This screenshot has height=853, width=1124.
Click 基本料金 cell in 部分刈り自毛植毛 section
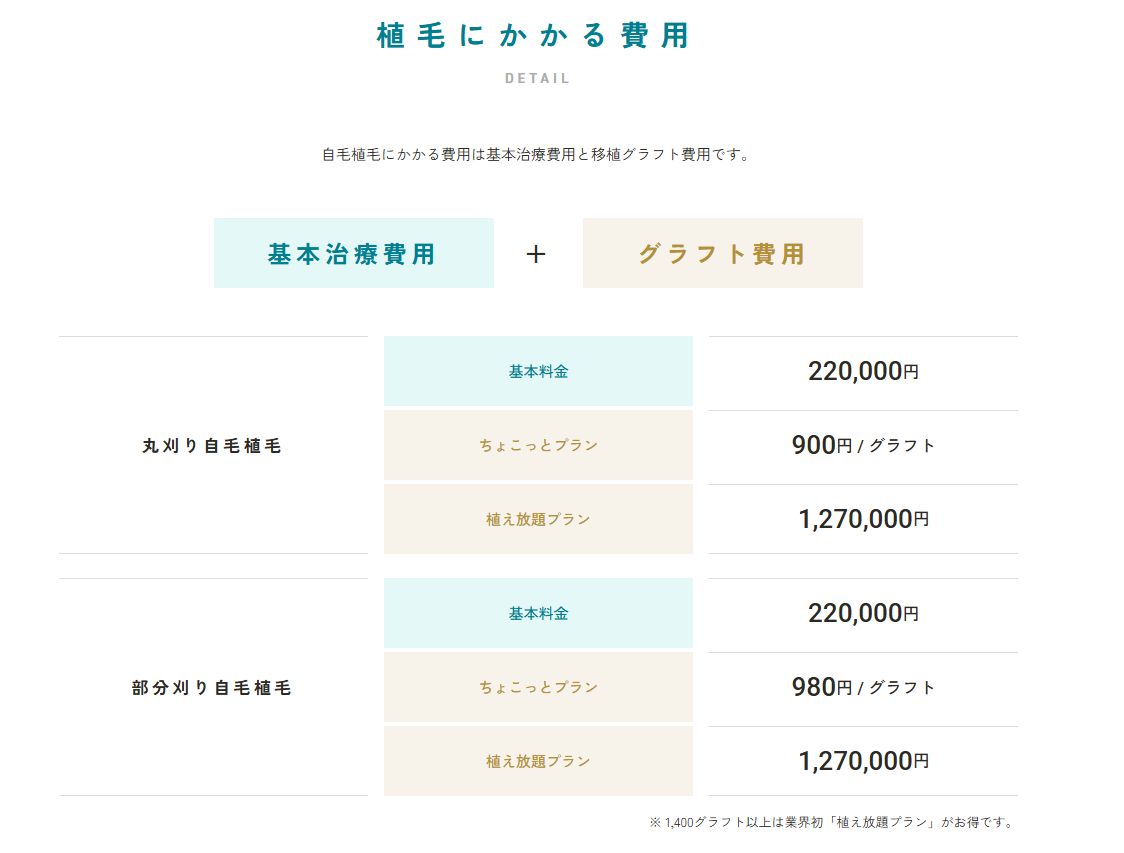click(x=538, y=613)
